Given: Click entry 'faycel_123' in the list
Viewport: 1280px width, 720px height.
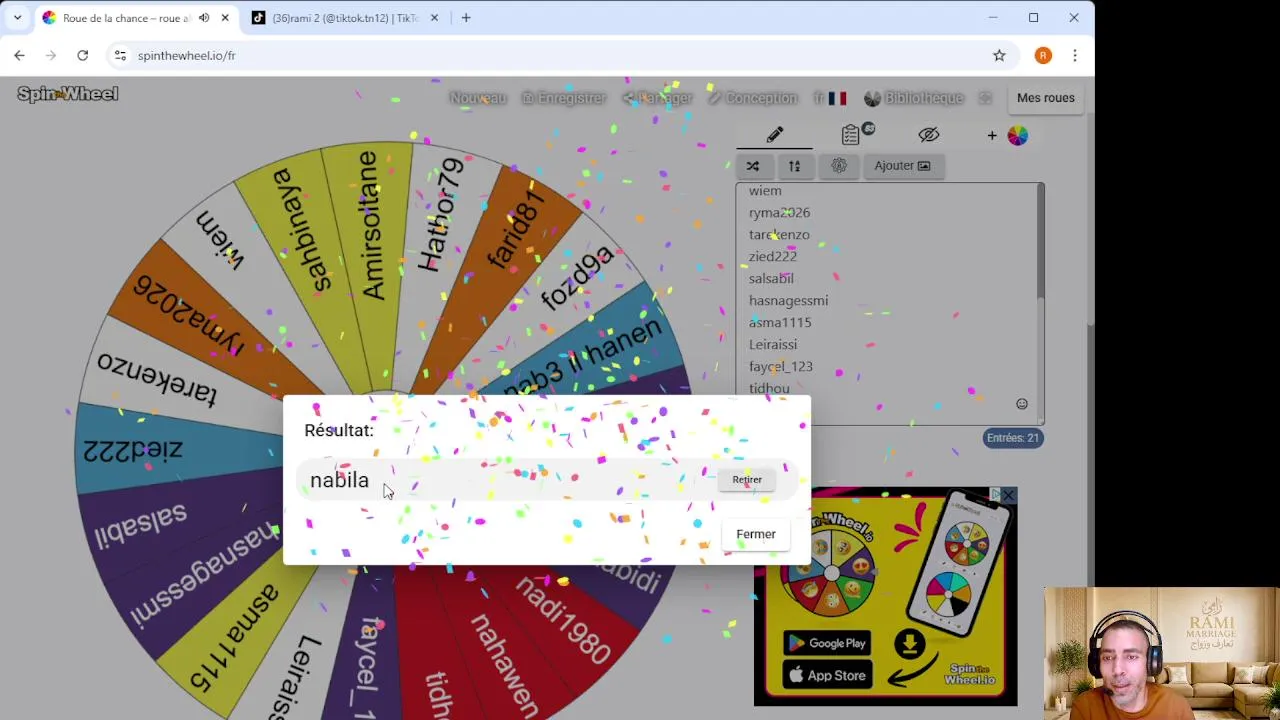Looking at the screenshot, I should 781,367.
